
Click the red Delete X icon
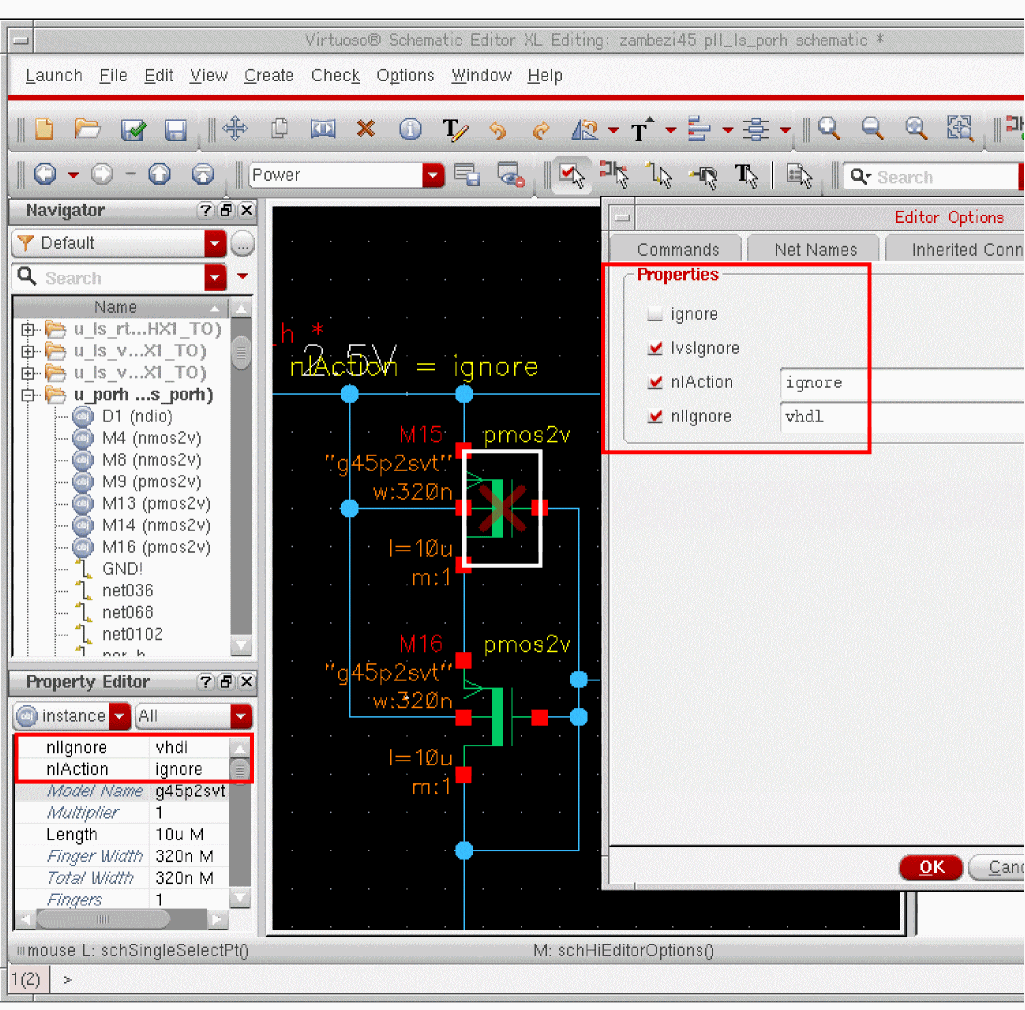coord(366,128)
